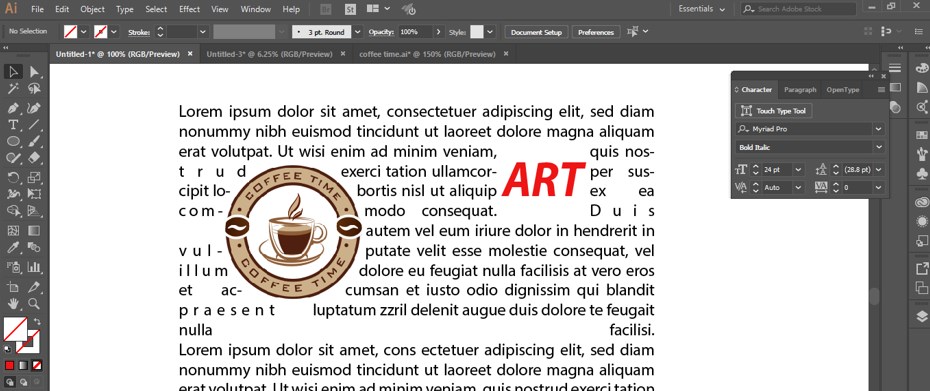Viewport: 930px width, 391px height.
Task: Select the Scale tool
Action: pyautogui.click(x=34, y=177)
